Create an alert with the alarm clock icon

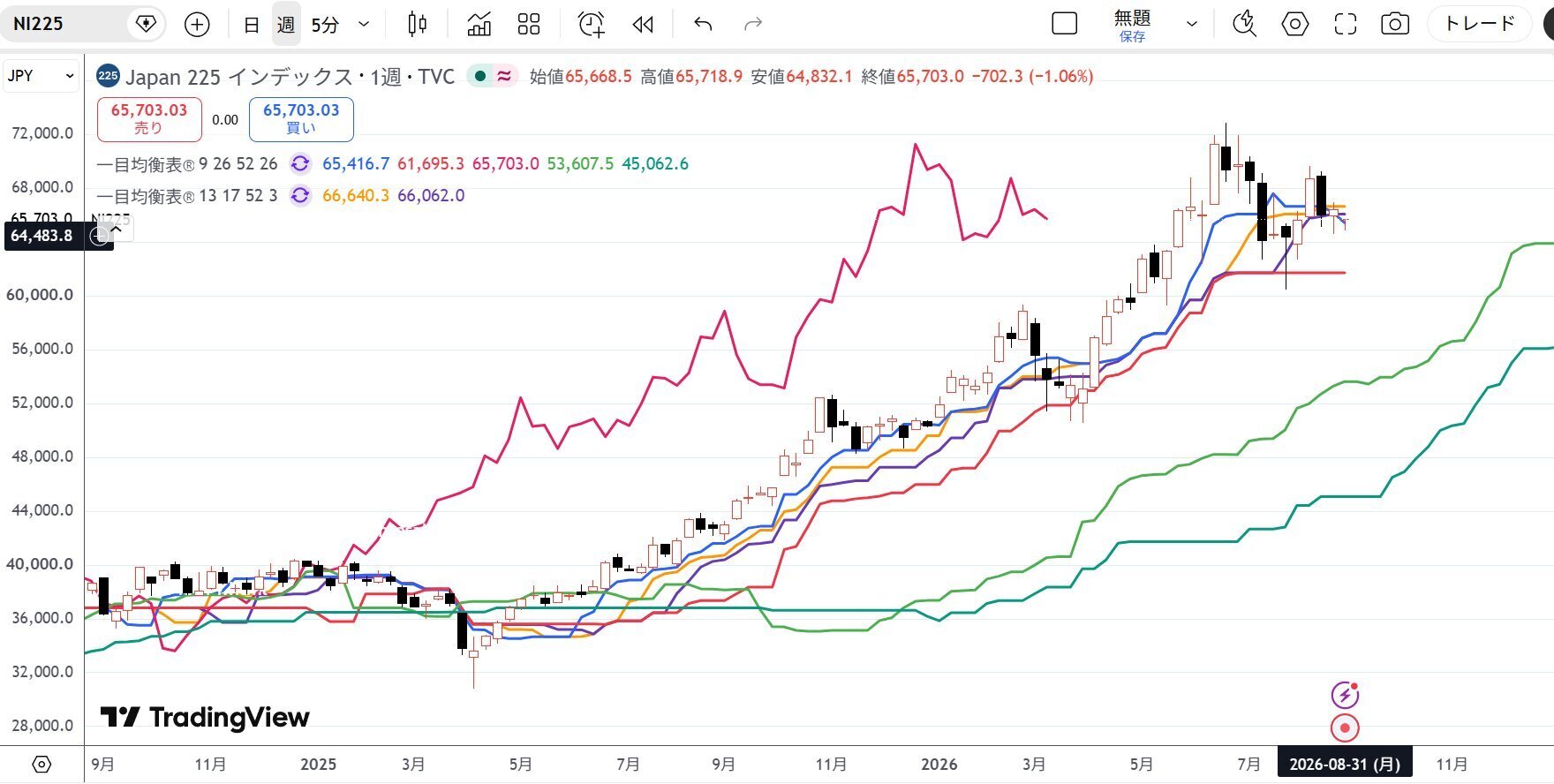[x=591, y=24]
